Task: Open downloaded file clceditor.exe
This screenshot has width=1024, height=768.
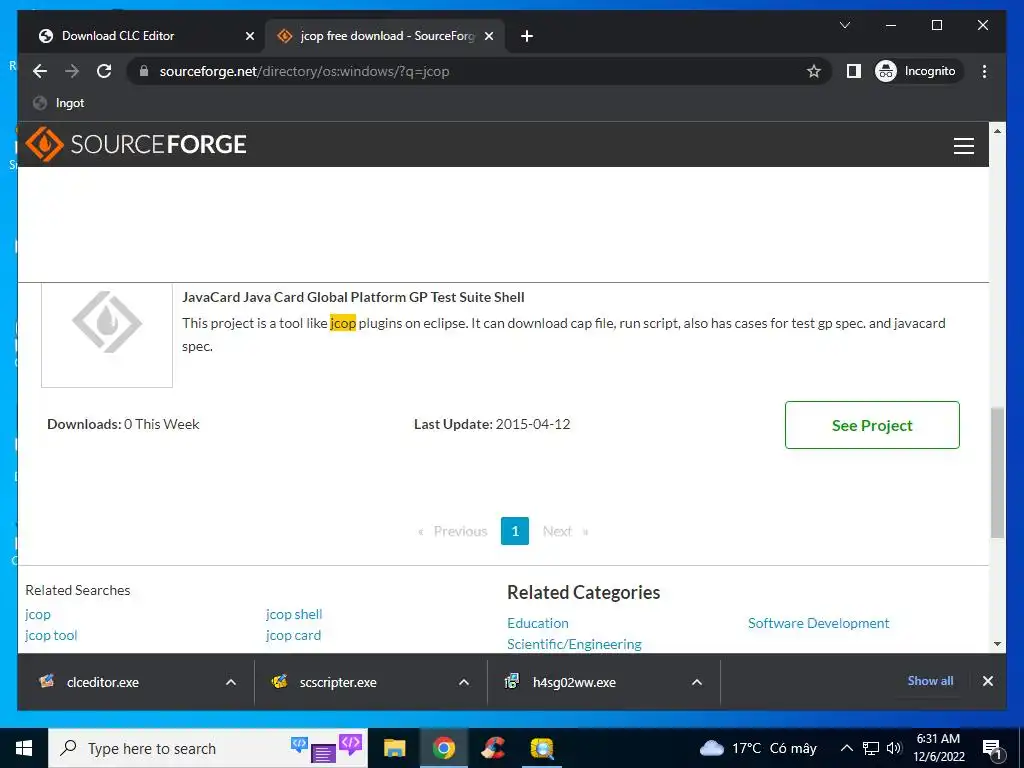Action: point(103,682)
